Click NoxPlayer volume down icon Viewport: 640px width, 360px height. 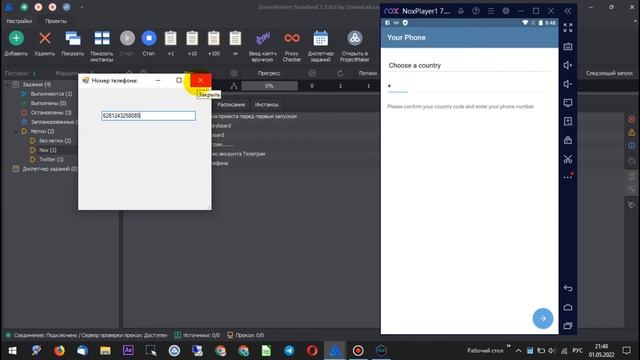(x=568, y=84)
